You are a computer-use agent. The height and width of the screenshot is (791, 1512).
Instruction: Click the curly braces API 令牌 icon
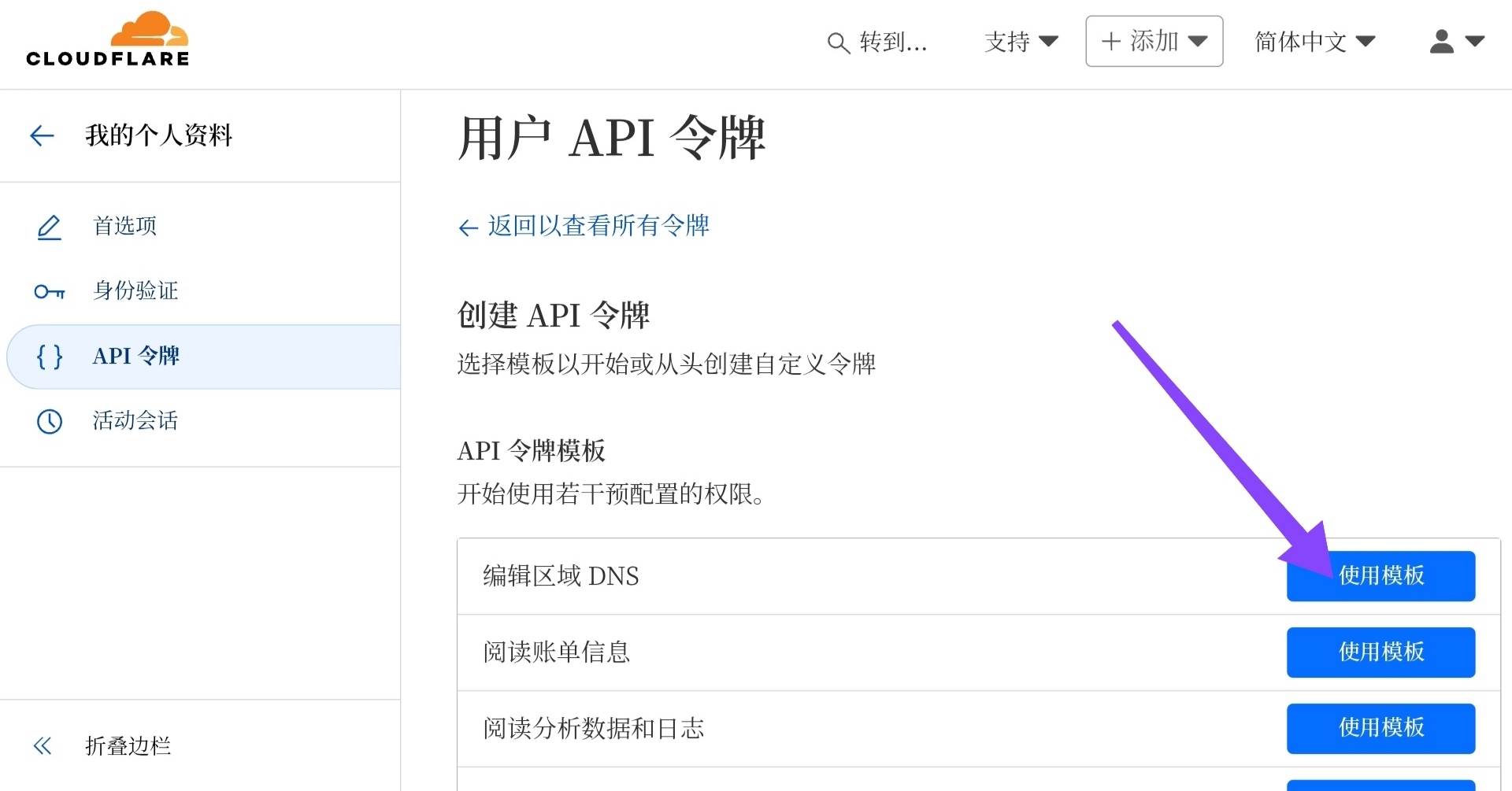pyautogui.click(x=49, y=357)
